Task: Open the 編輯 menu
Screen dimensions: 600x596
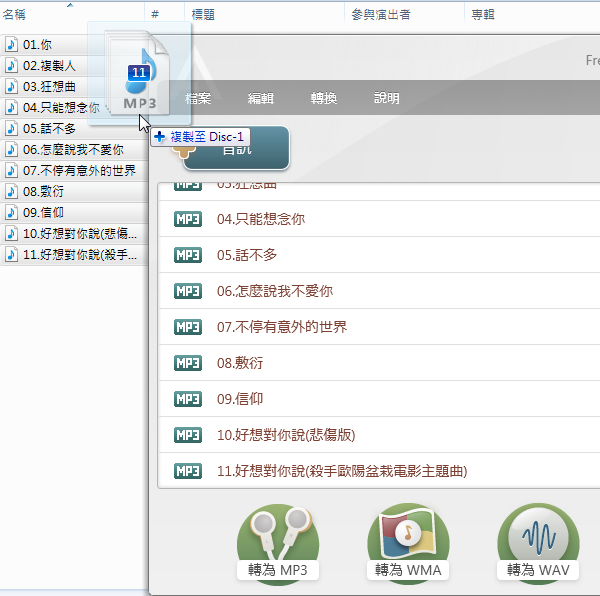Action: tap(261, 98)
